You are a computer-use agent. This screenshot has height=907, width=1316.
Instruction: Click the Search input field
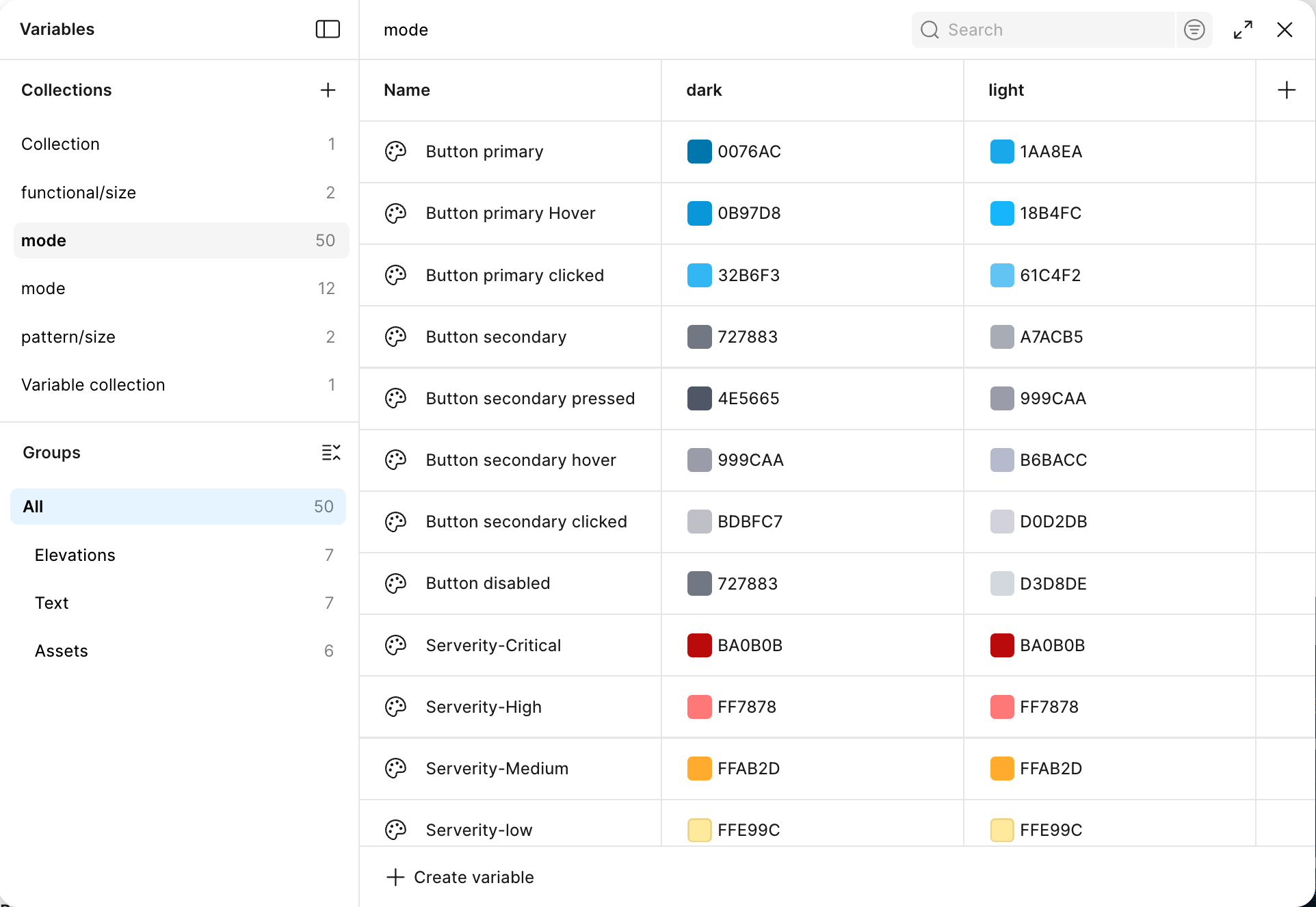pyautogui.click(x=1053, y=30)
